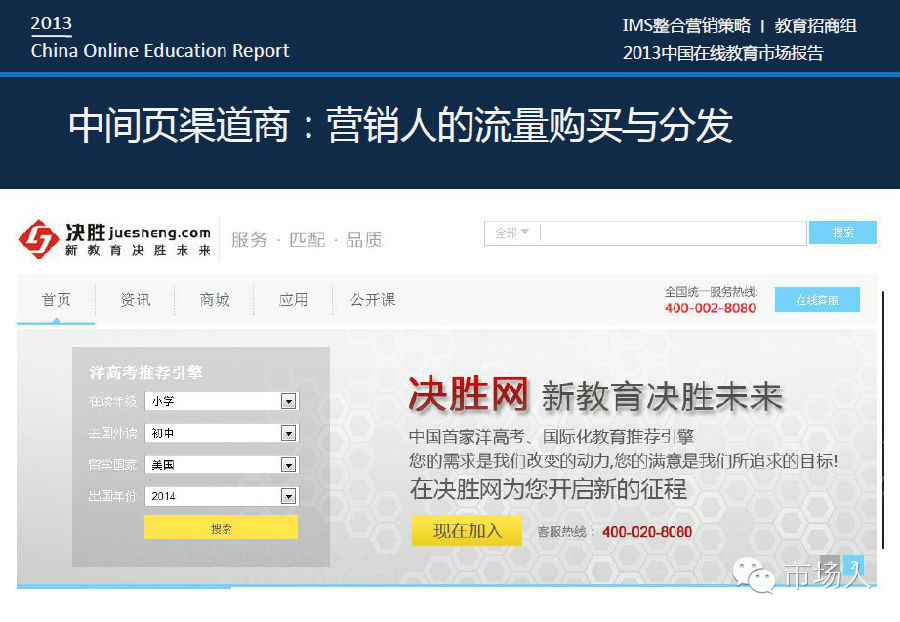900x622 pixels.
Task: Open the 应用 navigation tab
Action: click(293, 300)
